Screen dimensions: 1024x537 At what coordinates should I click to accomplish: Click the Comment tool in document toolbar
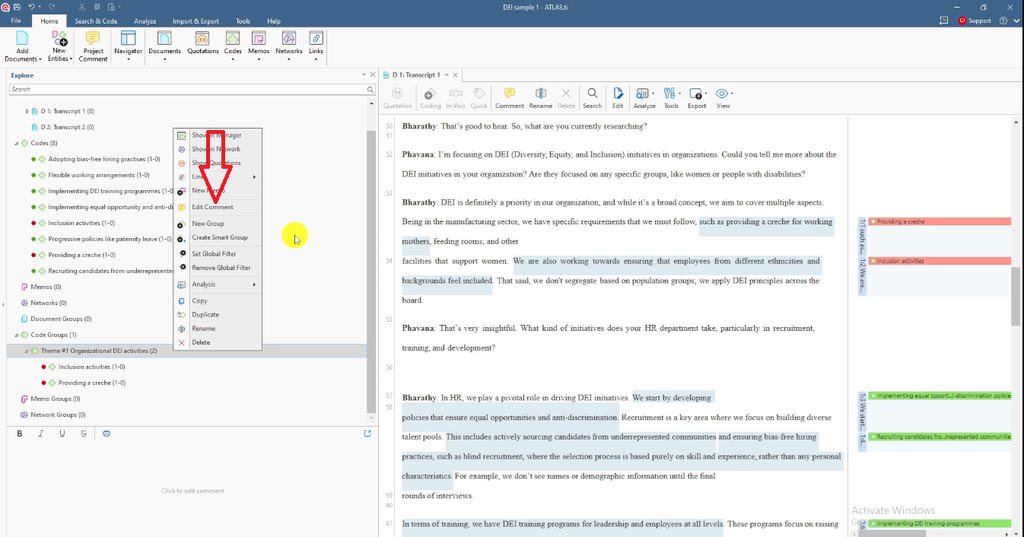point(509,98)
